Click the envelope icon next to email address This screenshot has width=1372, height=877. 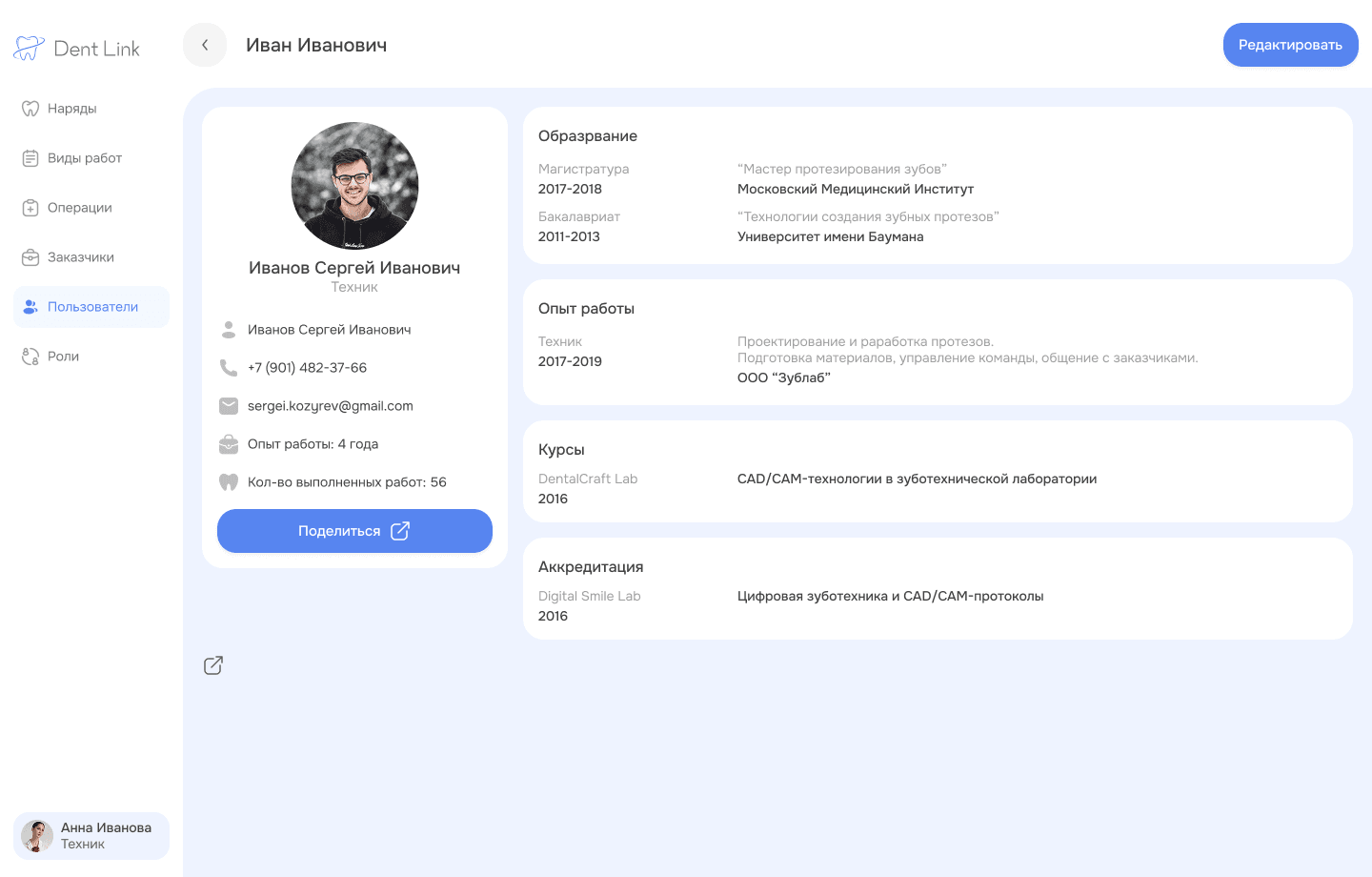(229, 406)
